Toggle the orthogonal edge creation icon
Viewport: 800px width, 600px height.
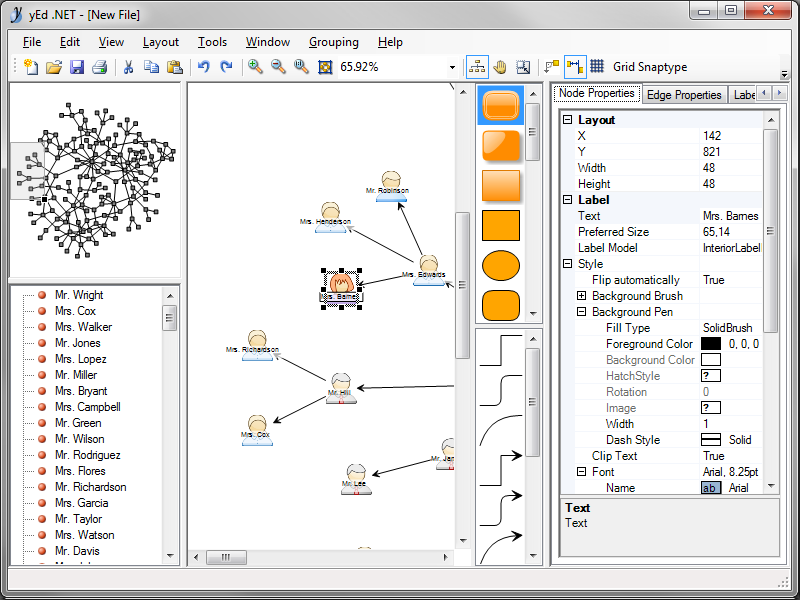pos(552,67)
